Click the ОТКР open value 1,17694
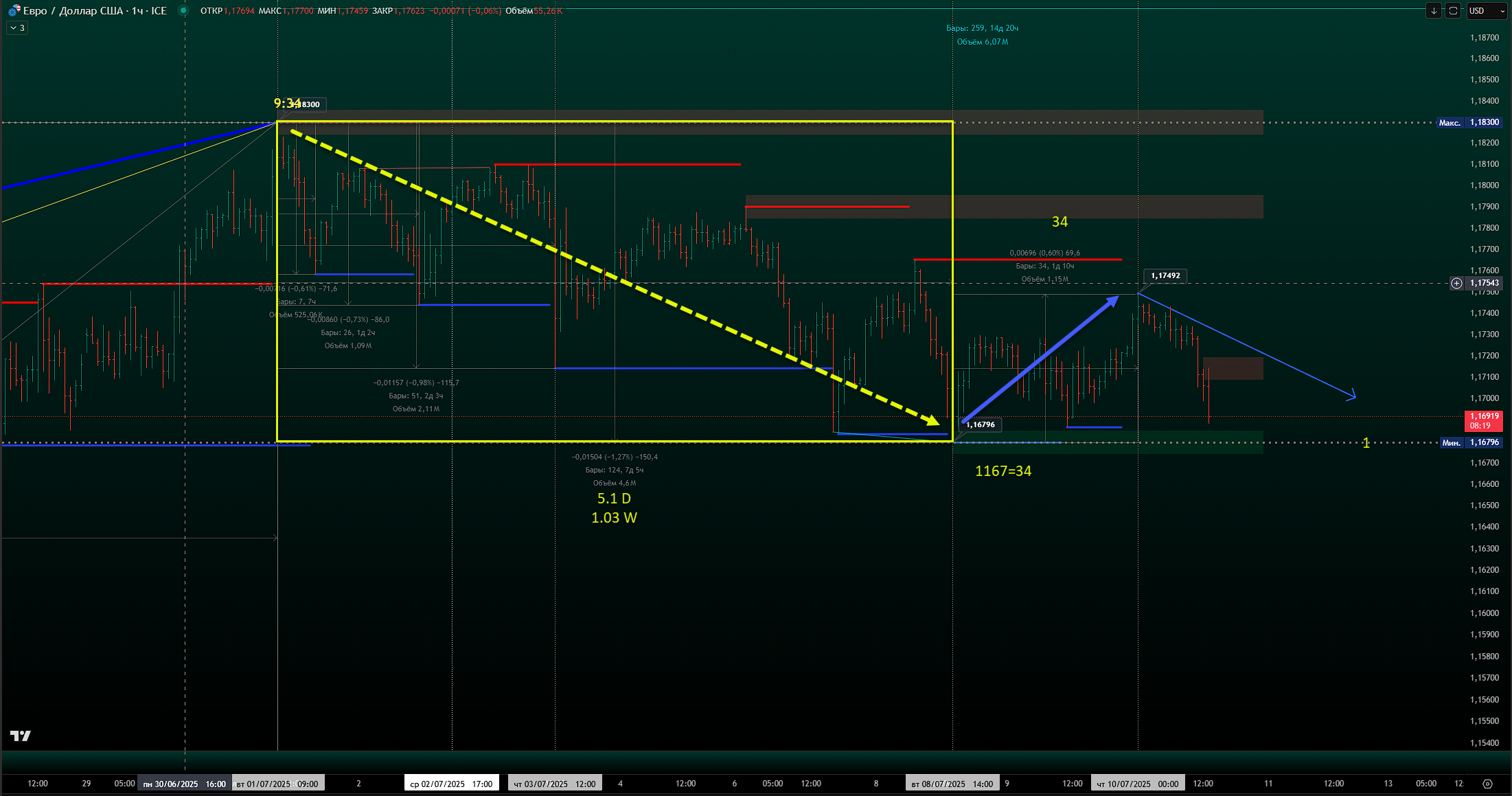 (239, 11)
